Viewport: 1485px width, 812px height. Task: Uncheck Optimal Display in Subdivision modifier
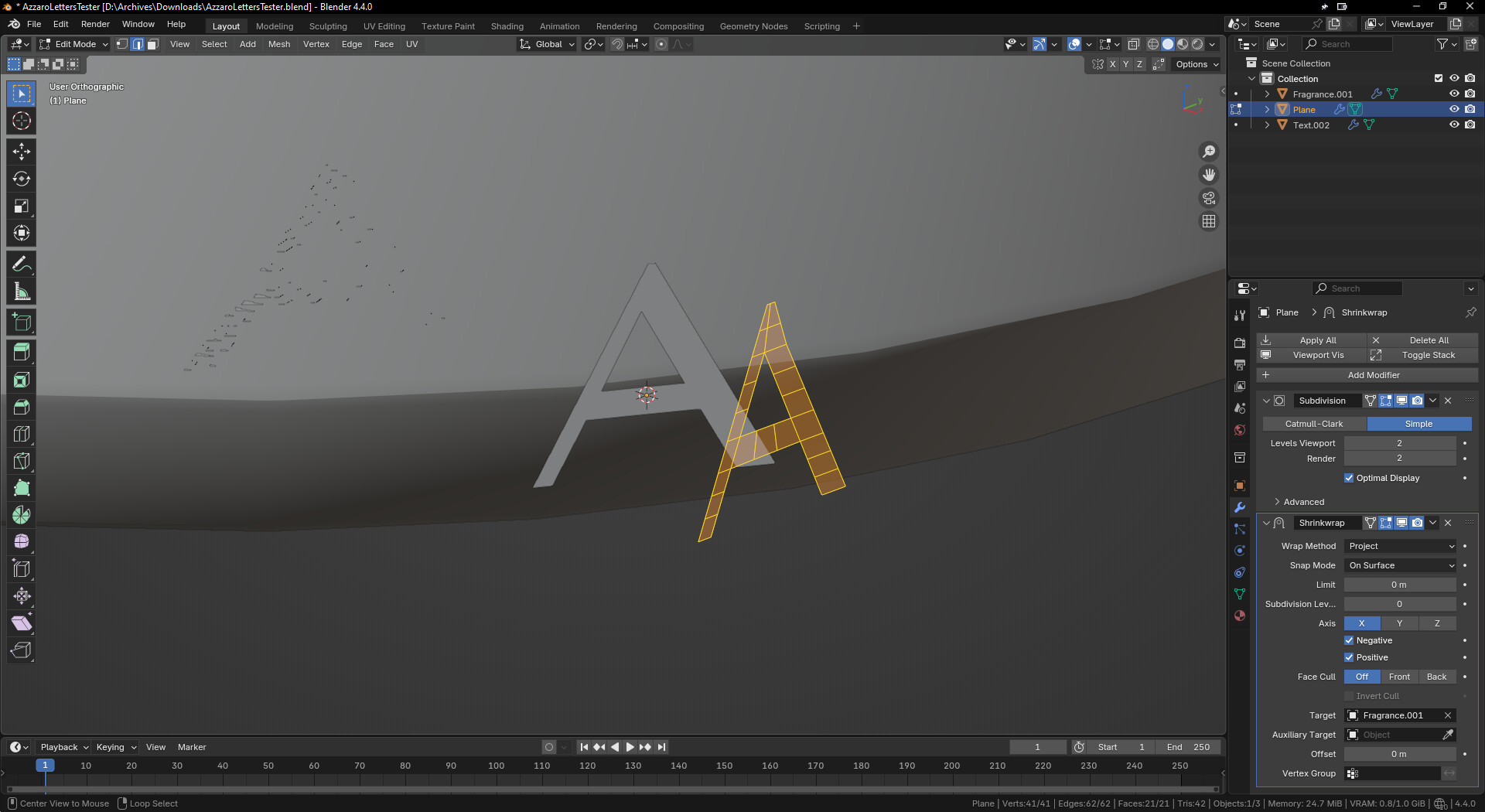[1349, 478]
